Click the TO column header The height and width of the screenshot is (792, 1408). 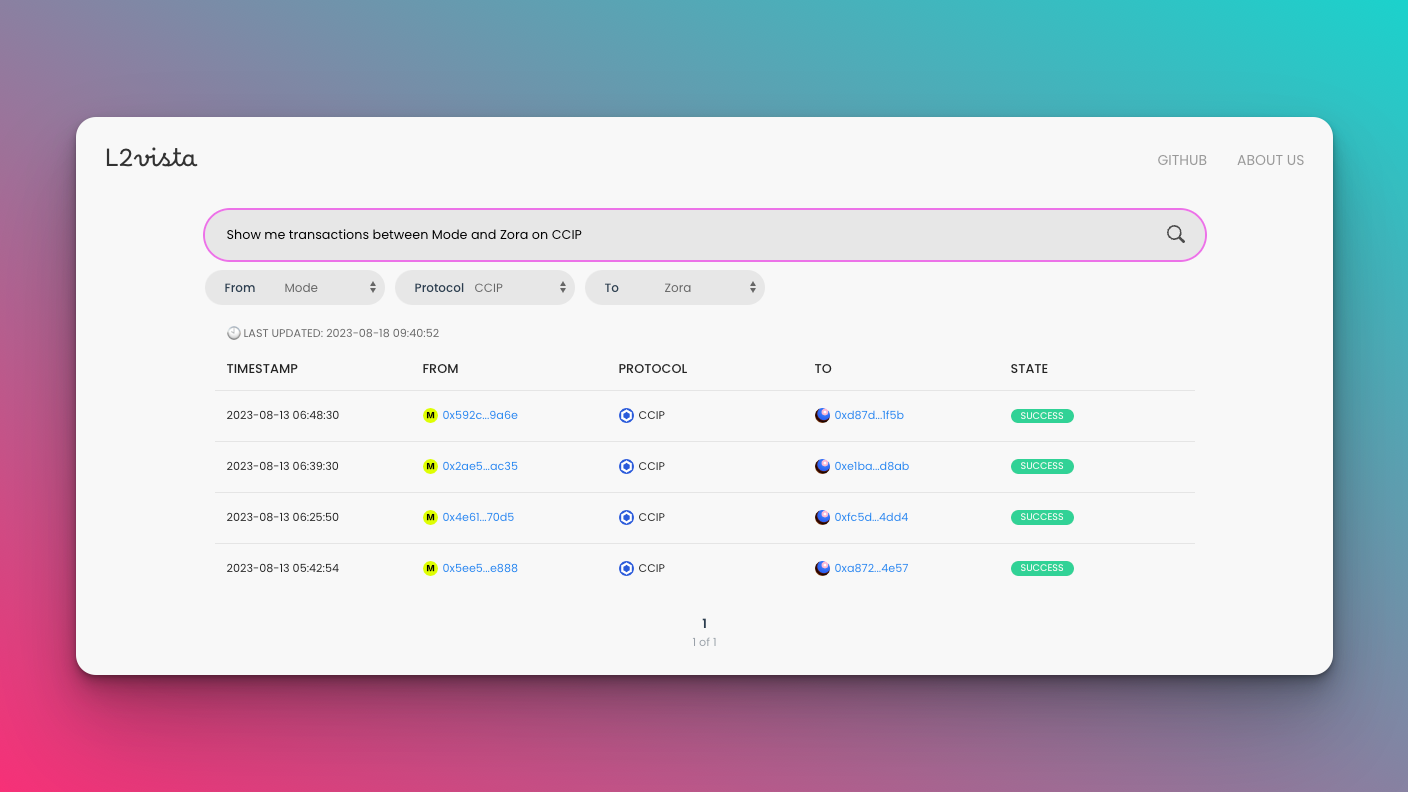pos(823,369)
